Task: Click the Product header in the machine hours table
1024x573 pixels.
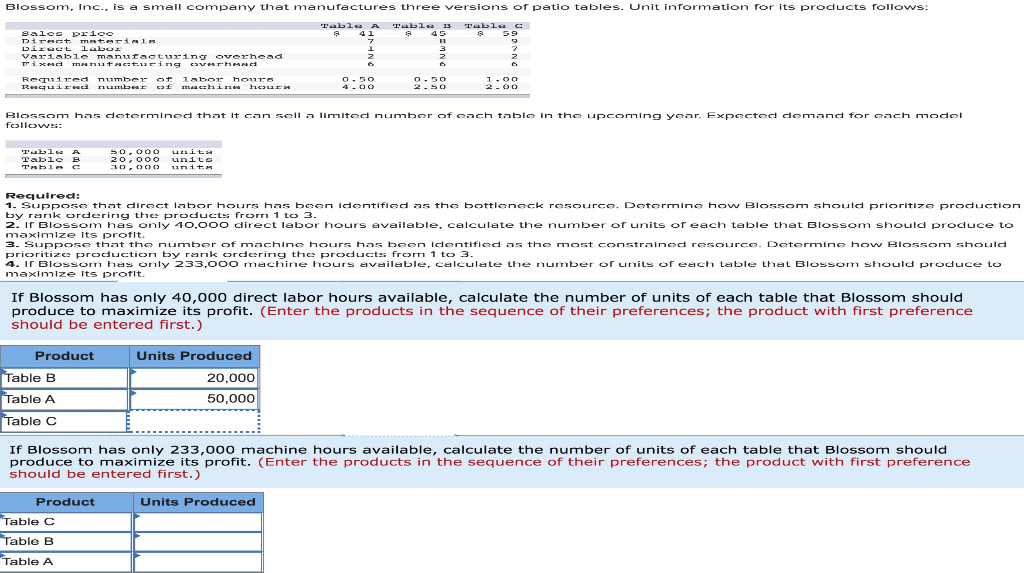Action: pos(66,502)
